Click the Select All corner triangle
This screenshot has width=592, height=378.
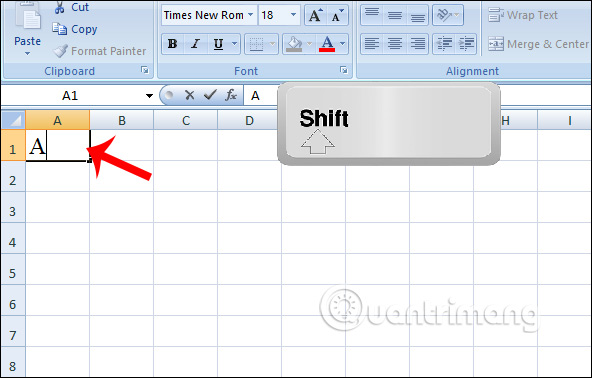tap(14, 120)
